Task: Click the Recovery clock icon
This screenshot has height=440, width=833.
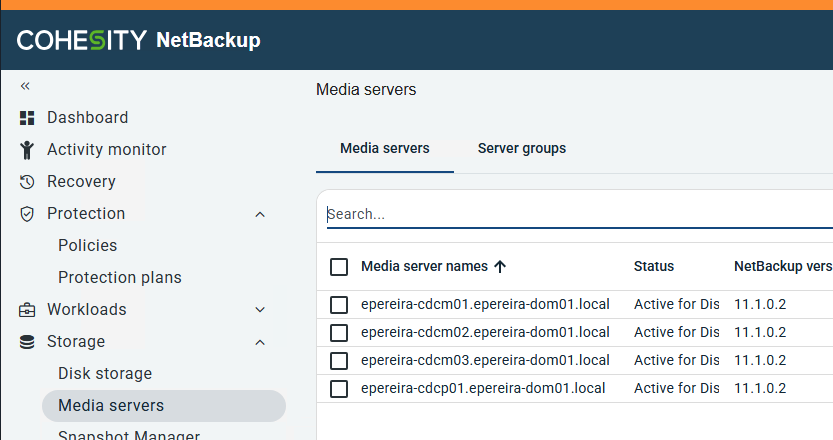Action: point(27,182)
